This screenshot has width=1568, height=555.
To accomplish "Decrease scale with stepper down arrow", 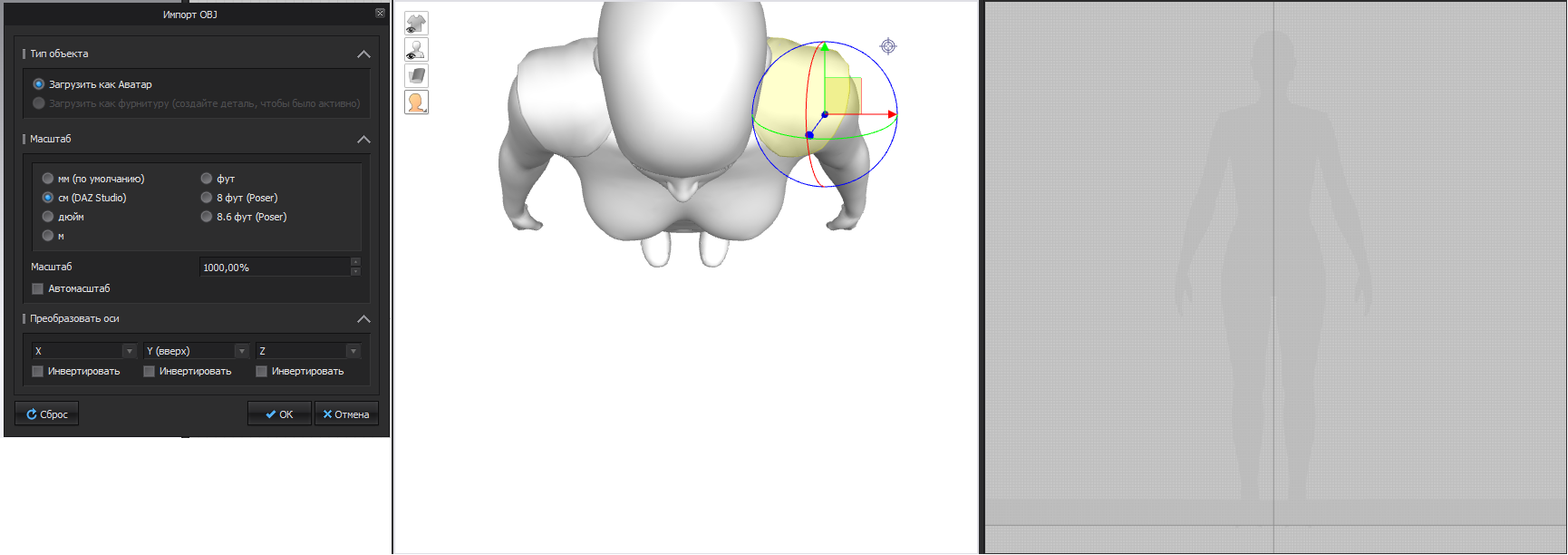I will 355,272.
